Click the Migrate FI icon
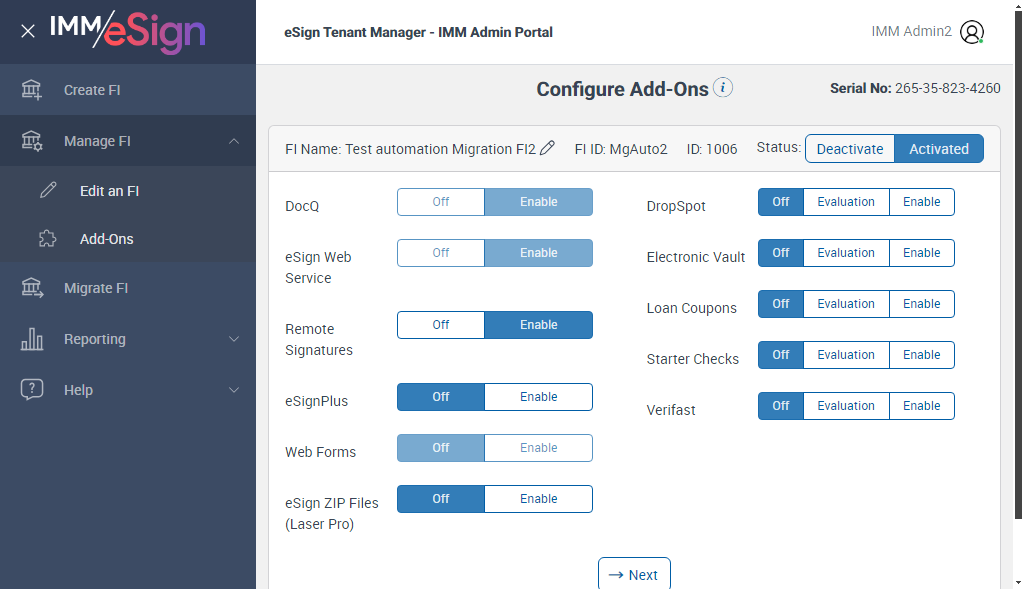1024x589 pixels. pos(32,288)
